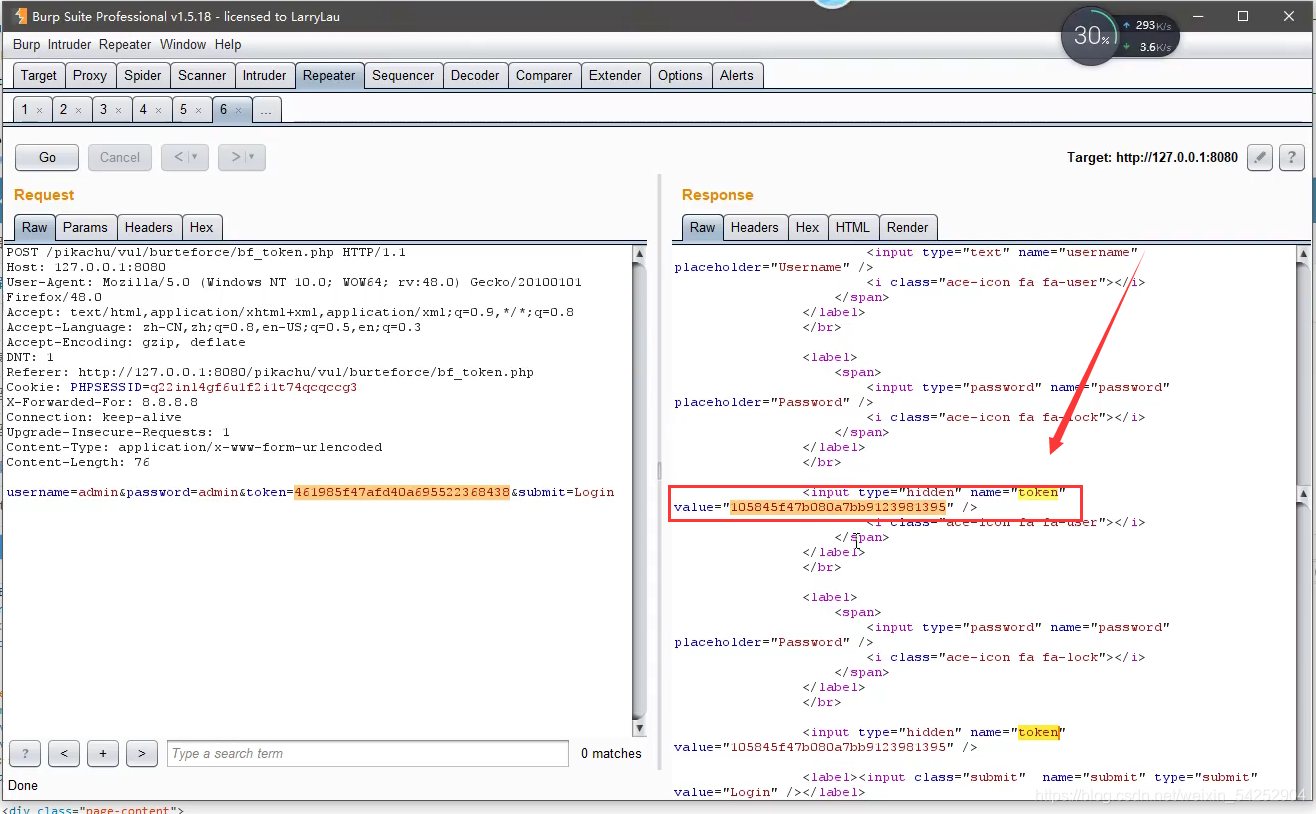Select the response Render tab

coord(907,227)
